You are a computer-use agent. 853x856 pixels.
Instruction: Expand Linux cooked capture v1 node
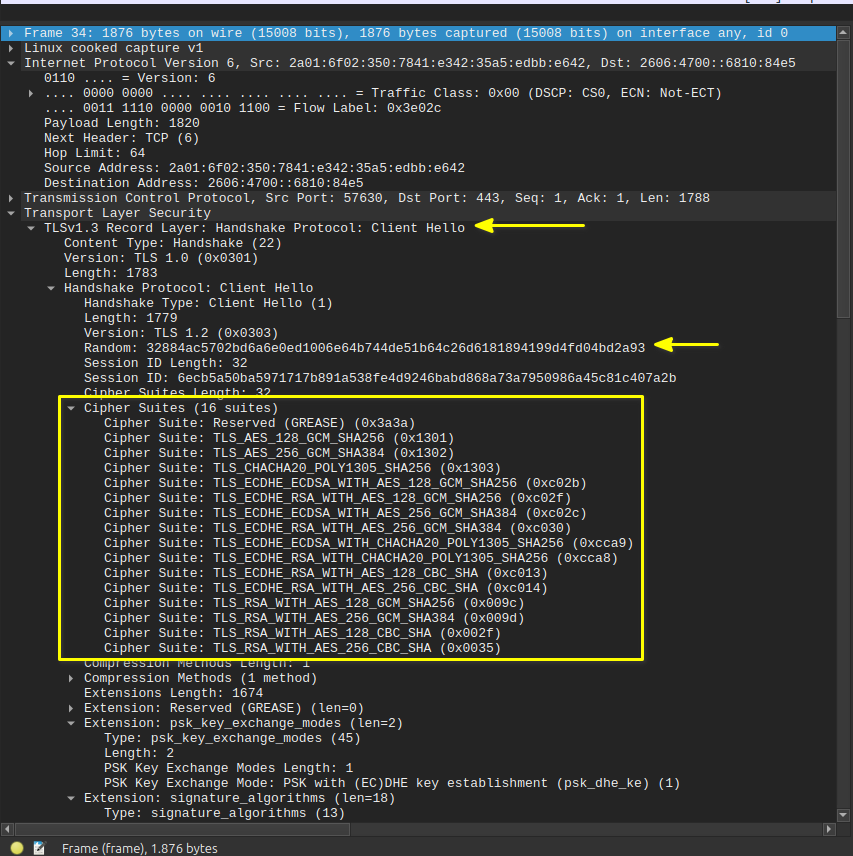[x=11, y=48]
